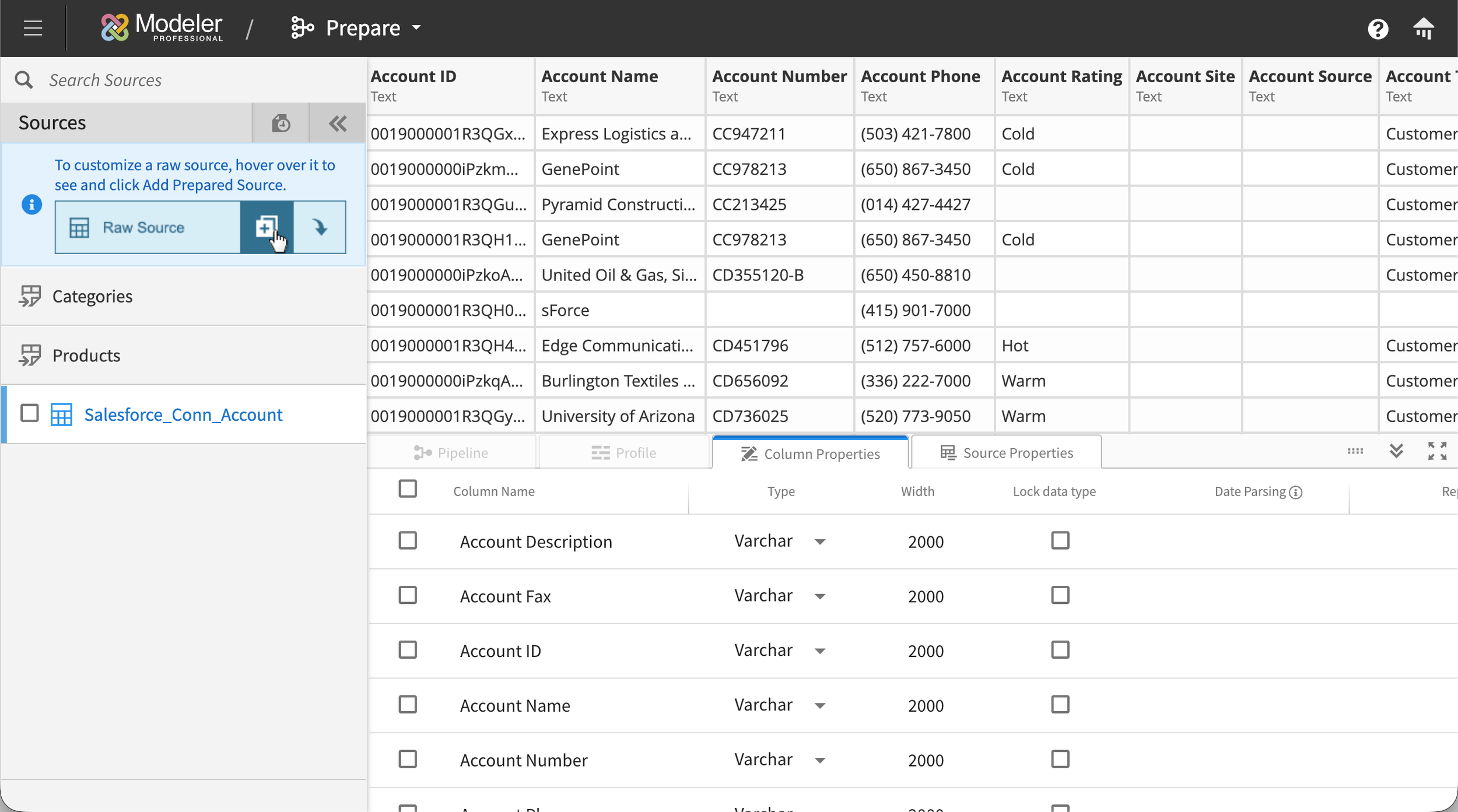
Task: Maximize the bottom properties panel
Action: [1437, 451]
